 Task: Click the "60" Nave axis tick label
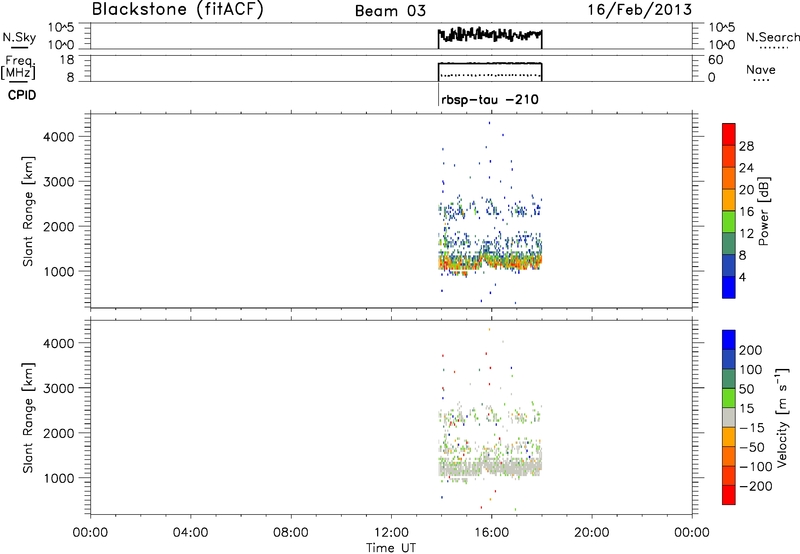point(715,60)
